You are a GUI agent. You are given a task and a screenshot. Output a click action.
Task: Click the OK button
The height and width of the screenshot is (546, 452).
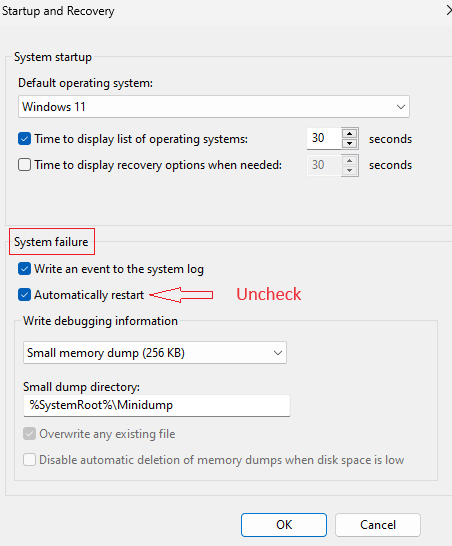click(x=284, y=525)
